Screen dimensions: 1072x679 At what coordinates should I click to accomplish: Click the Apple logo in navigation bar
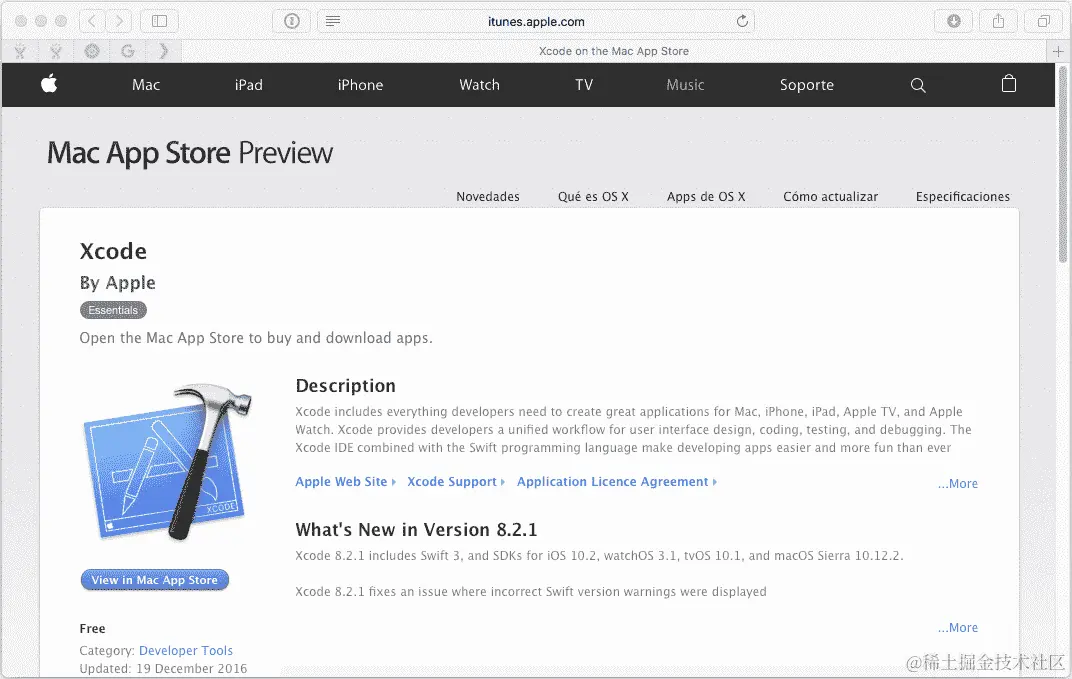pyautogui.click(x=49, y=84)
